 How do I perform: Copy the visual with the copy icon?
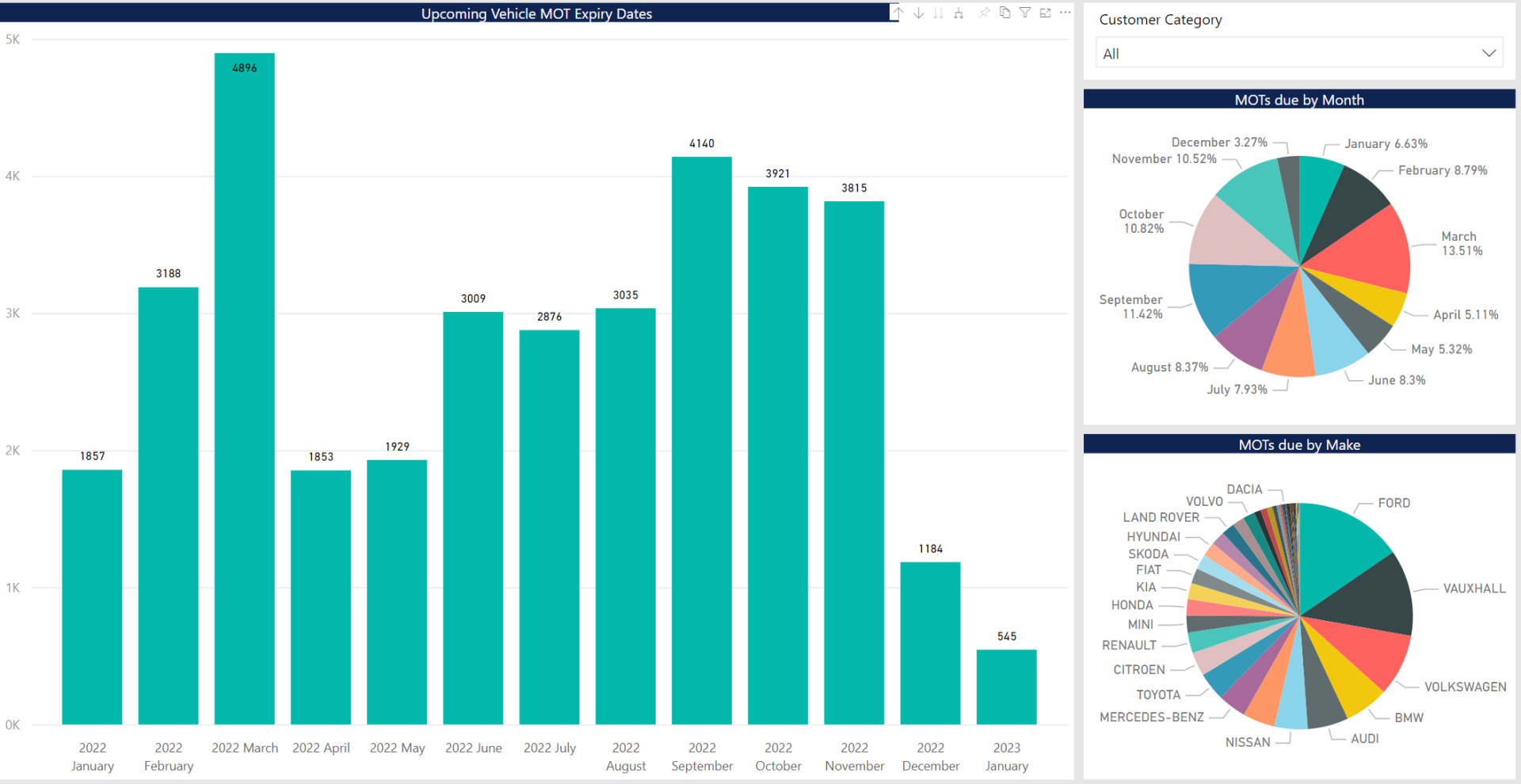[x=1004, y=13]
